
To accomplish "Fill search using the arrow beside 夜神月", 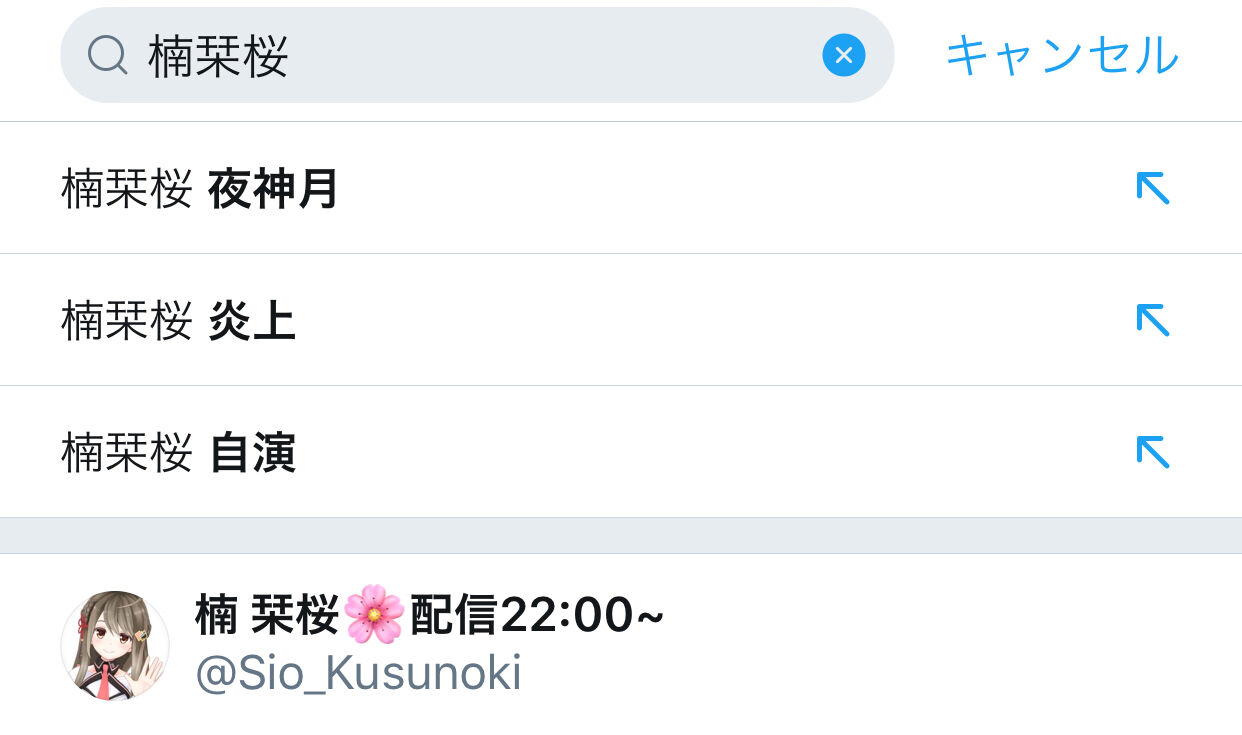I will 1152,188.
